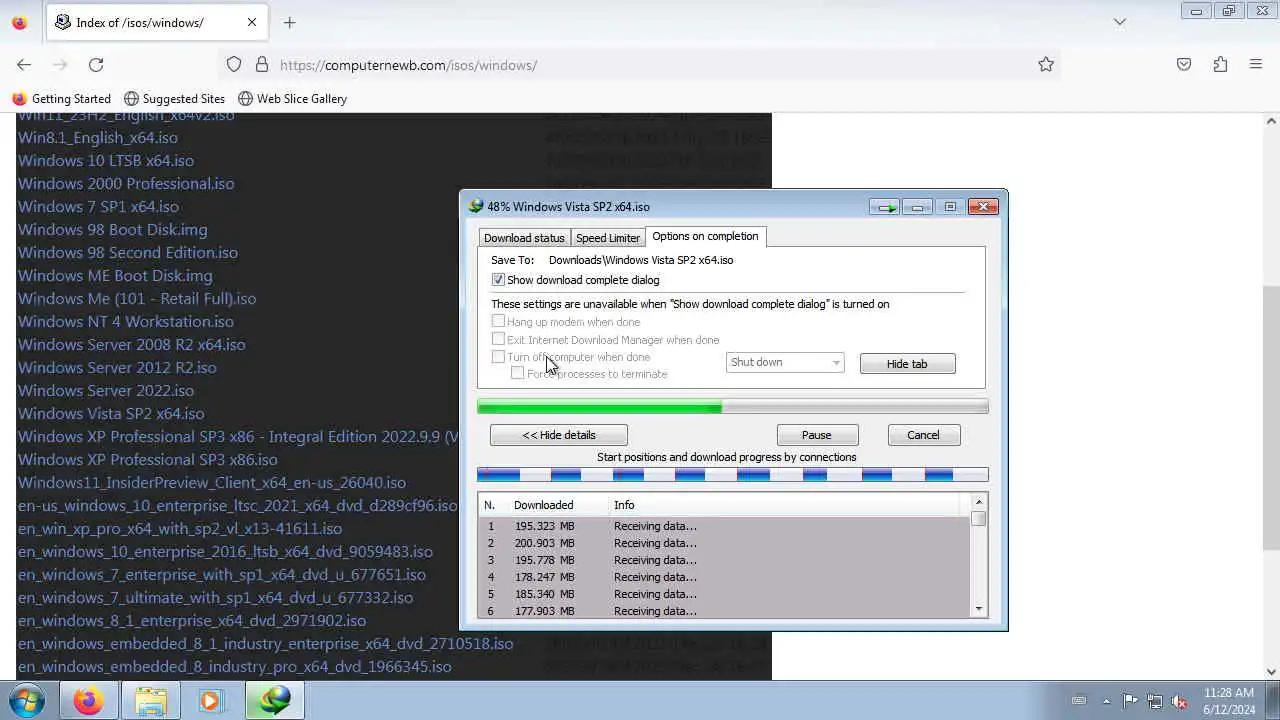Click the network tray icon
This screenshot has width=1280, height=720.
1155,701
